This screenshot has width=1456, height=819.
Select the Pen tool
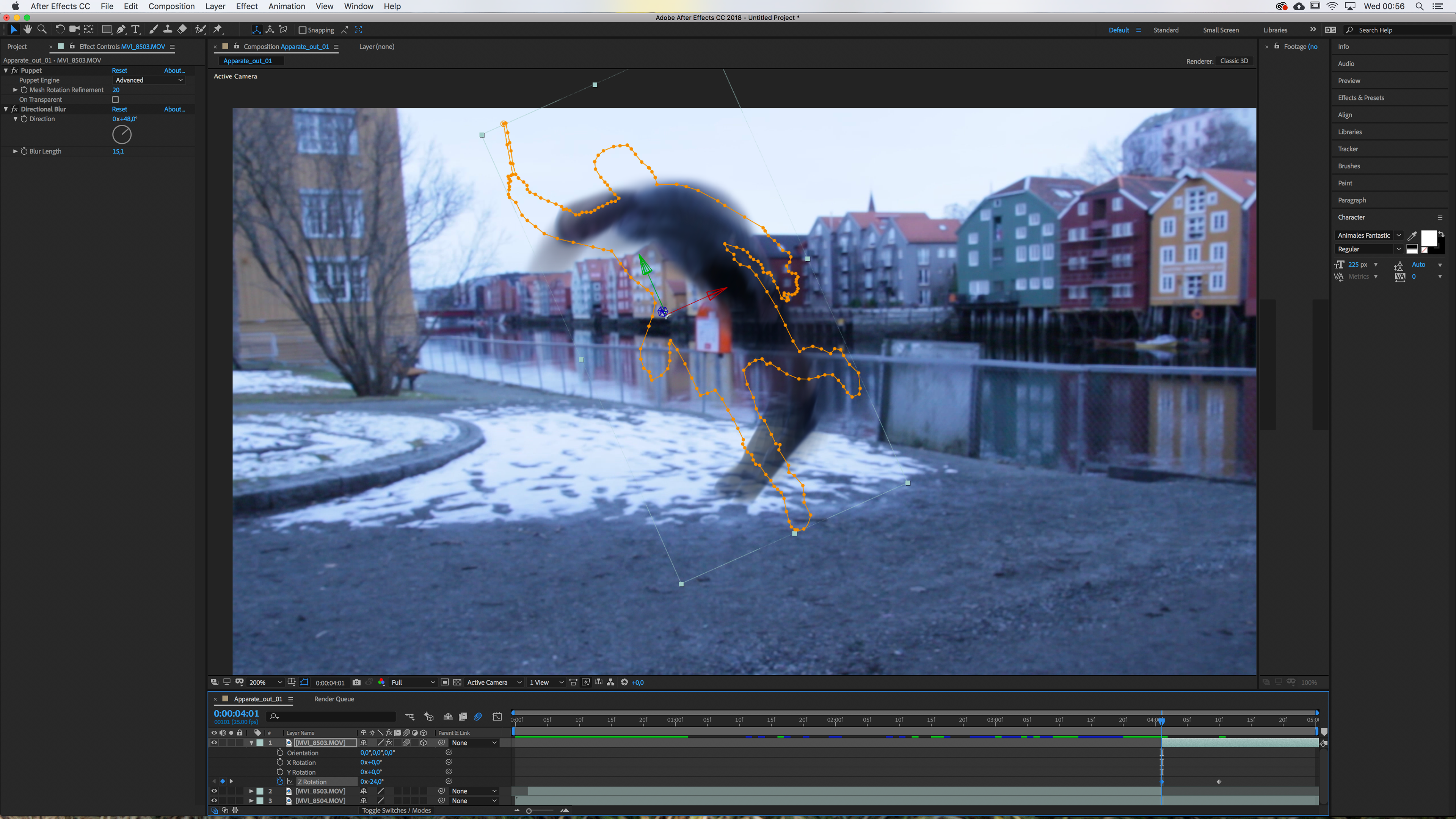121,30
